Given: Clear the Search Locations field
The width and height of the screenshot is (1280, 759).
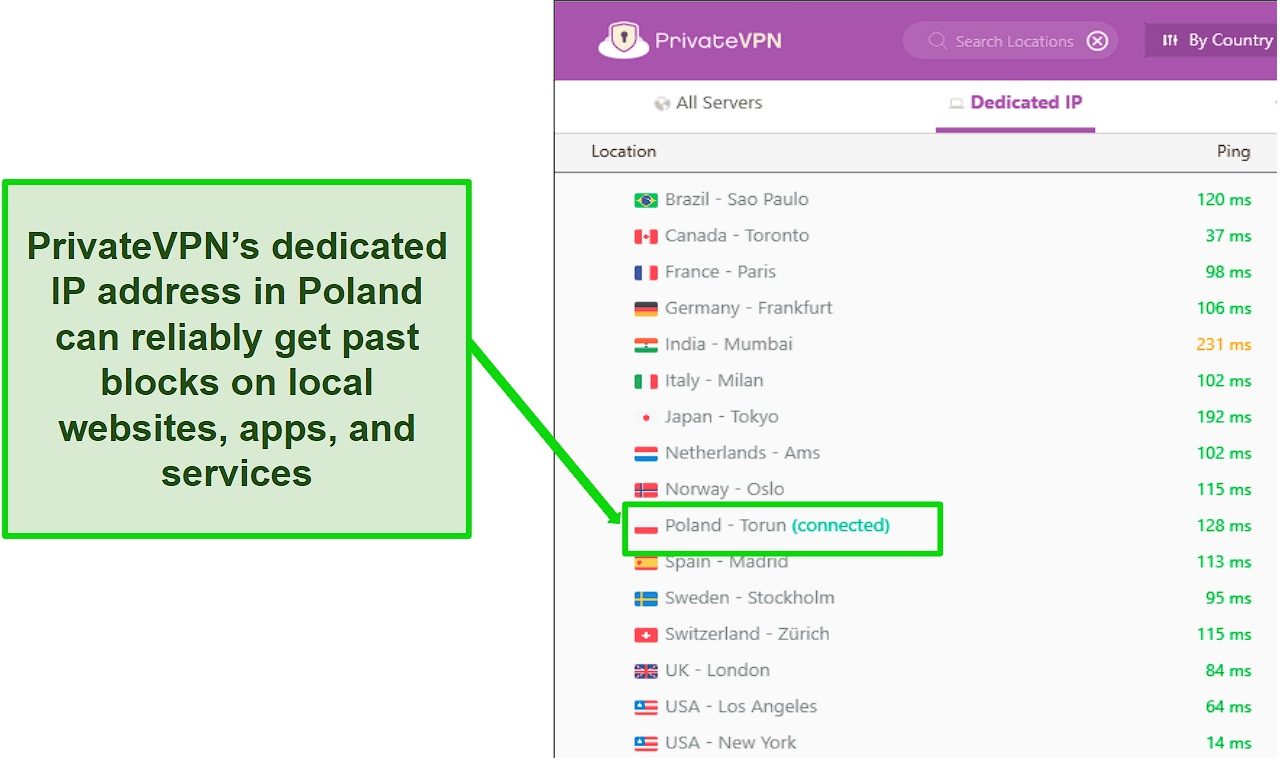Looking at the screenshot, I should click(x=1097, y=41).
